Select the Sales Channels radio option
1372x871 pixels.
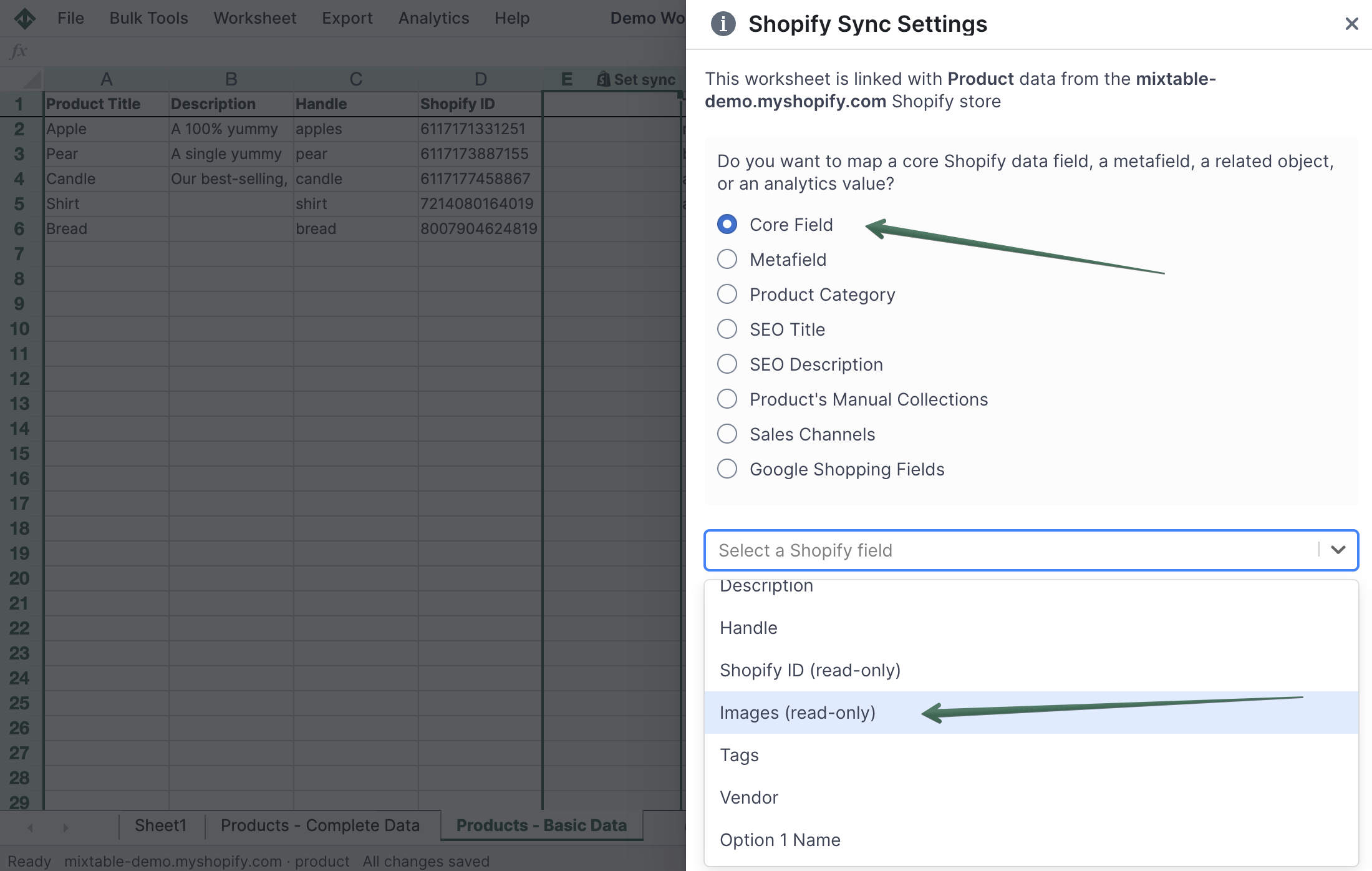point(727,434)
